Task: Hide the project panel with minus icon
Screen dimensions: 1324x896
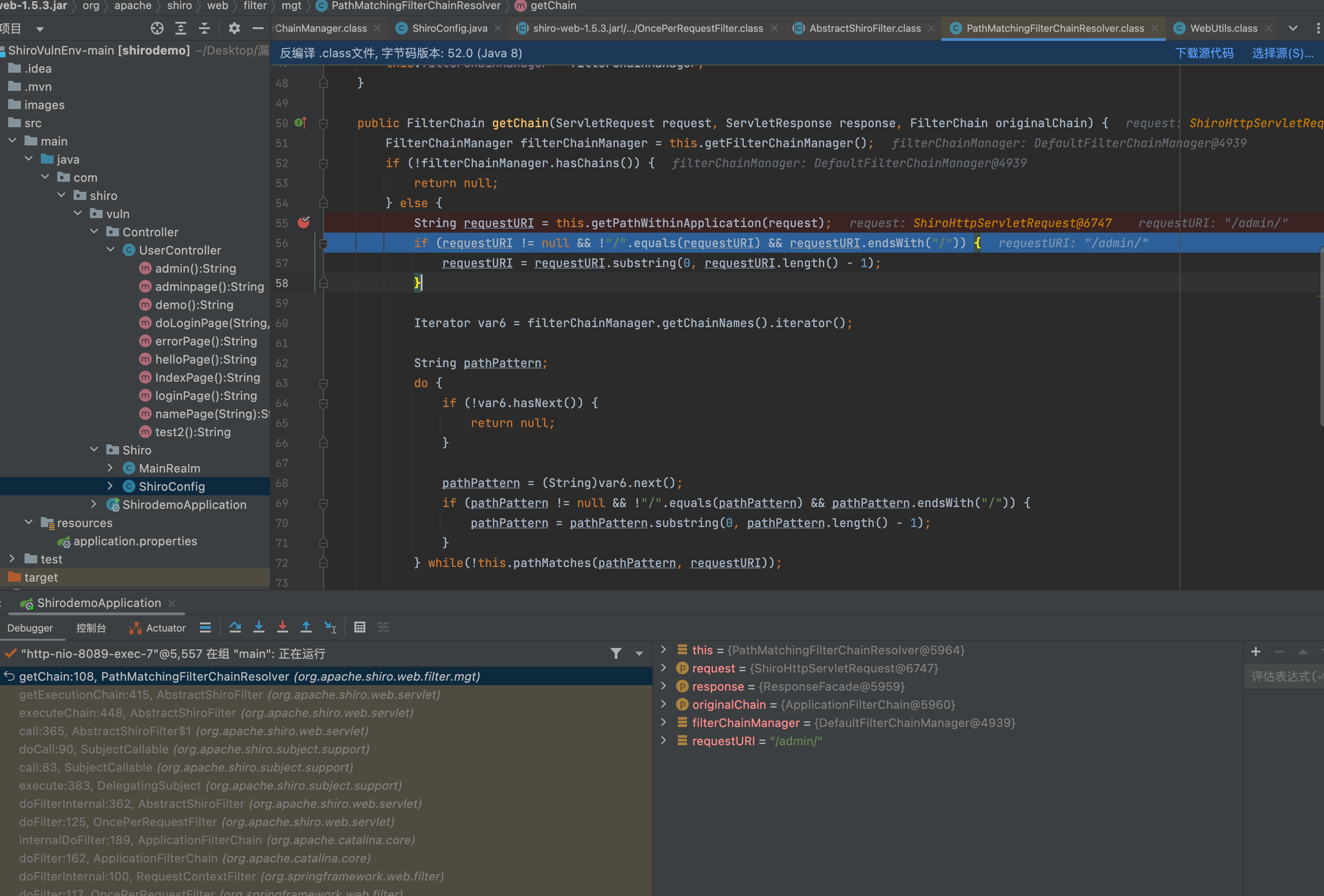Action: click(258, 28)
